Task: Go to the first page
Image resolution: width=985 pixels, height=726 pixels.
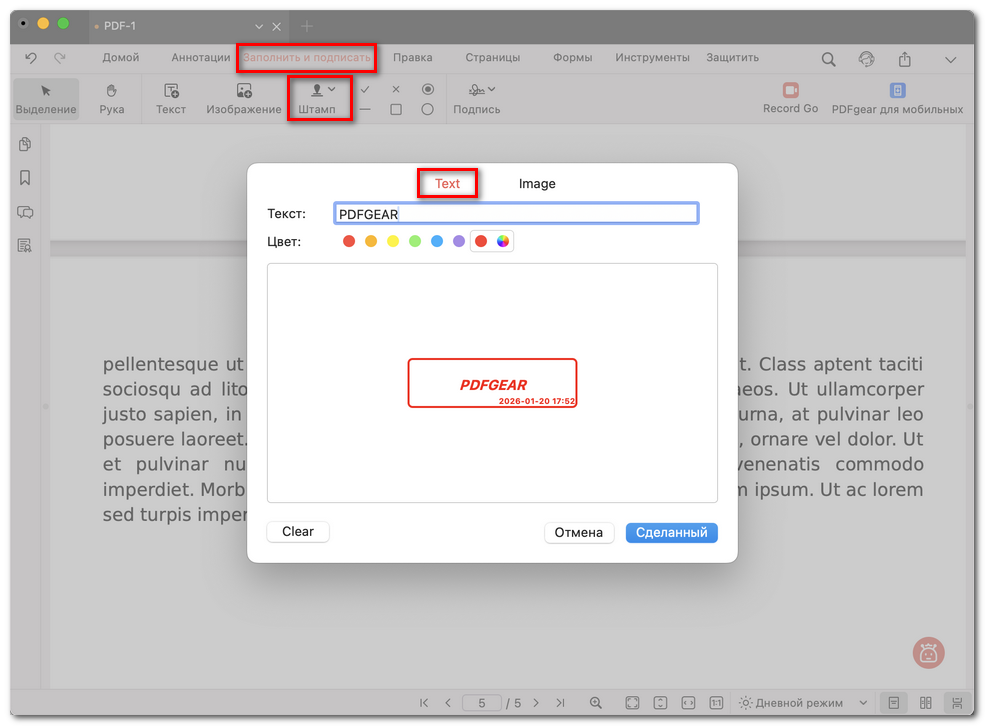Action: coord(424,703)
